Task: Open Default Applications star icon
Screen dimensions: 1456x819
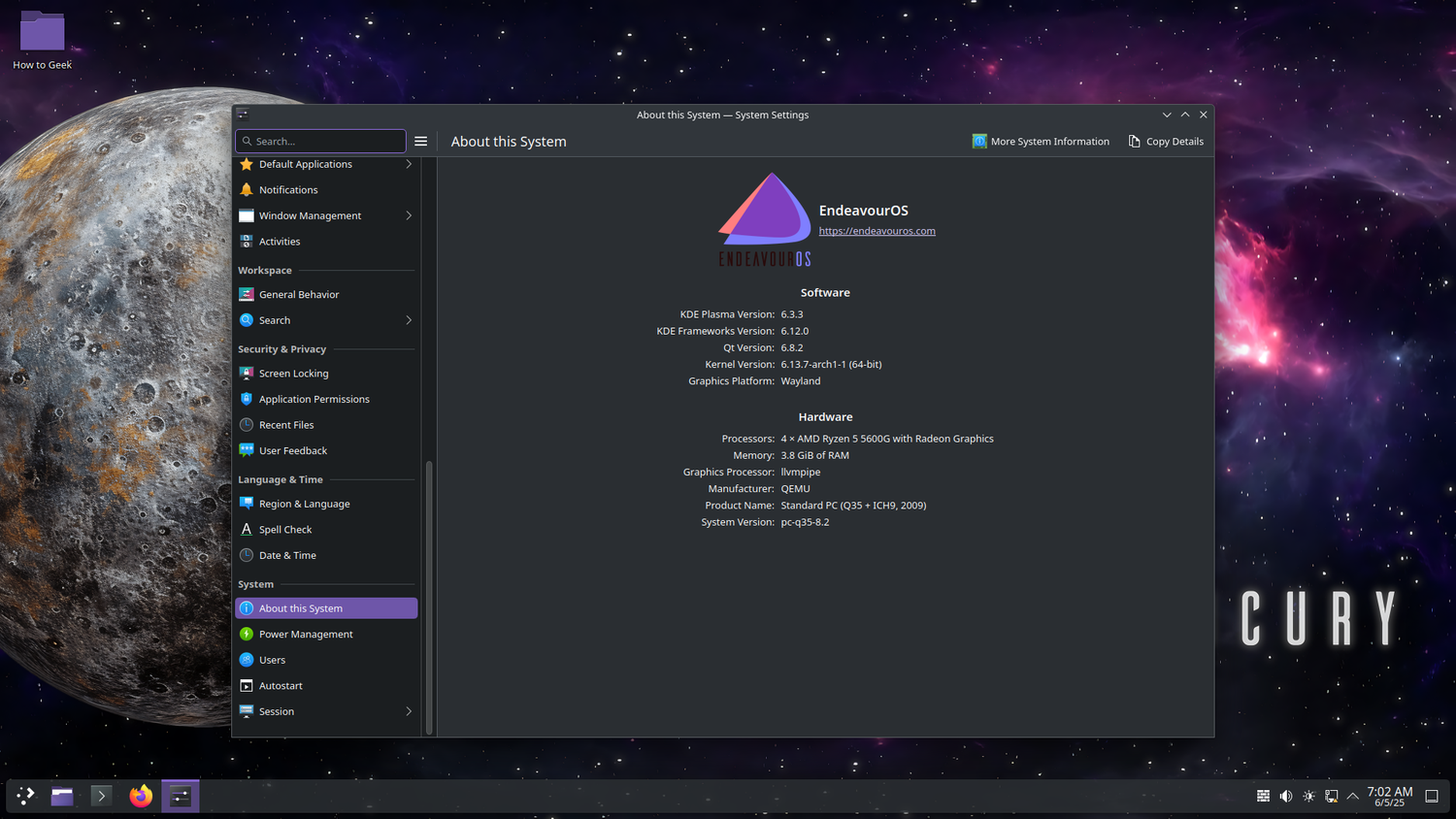Action: coord(247,164)
